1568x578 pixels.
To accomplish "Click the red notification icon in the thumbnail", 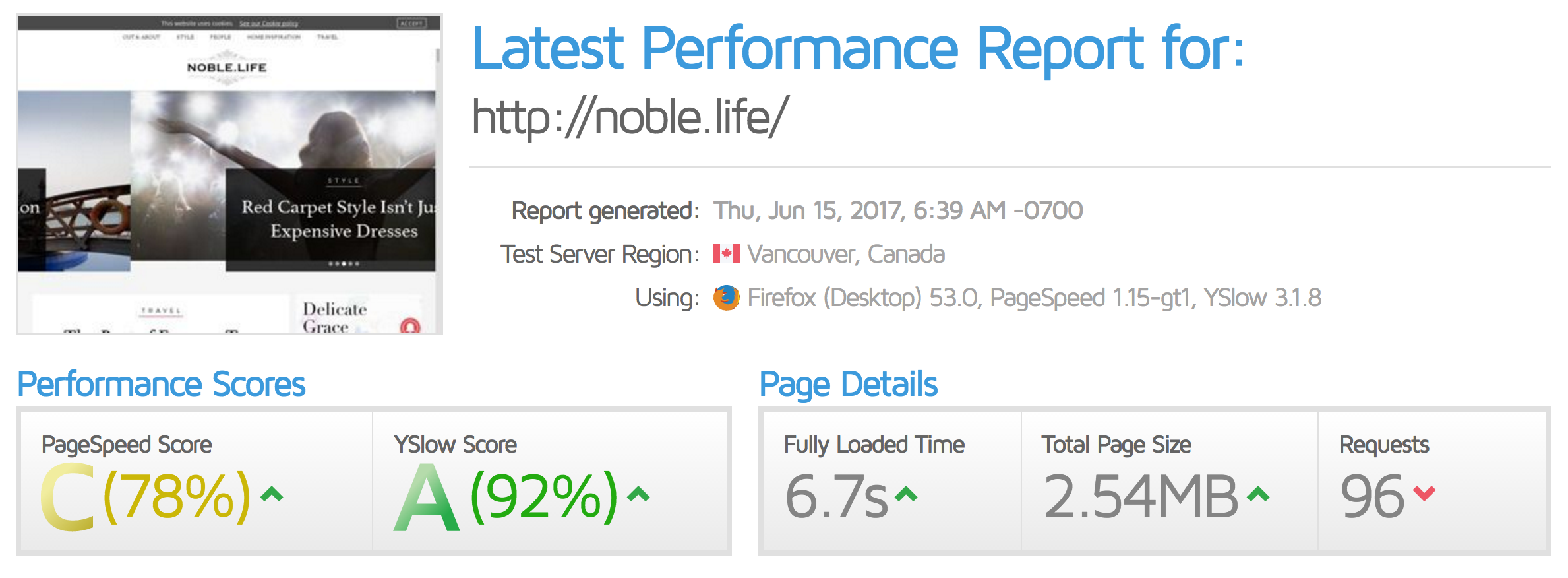I will [410, 326].
